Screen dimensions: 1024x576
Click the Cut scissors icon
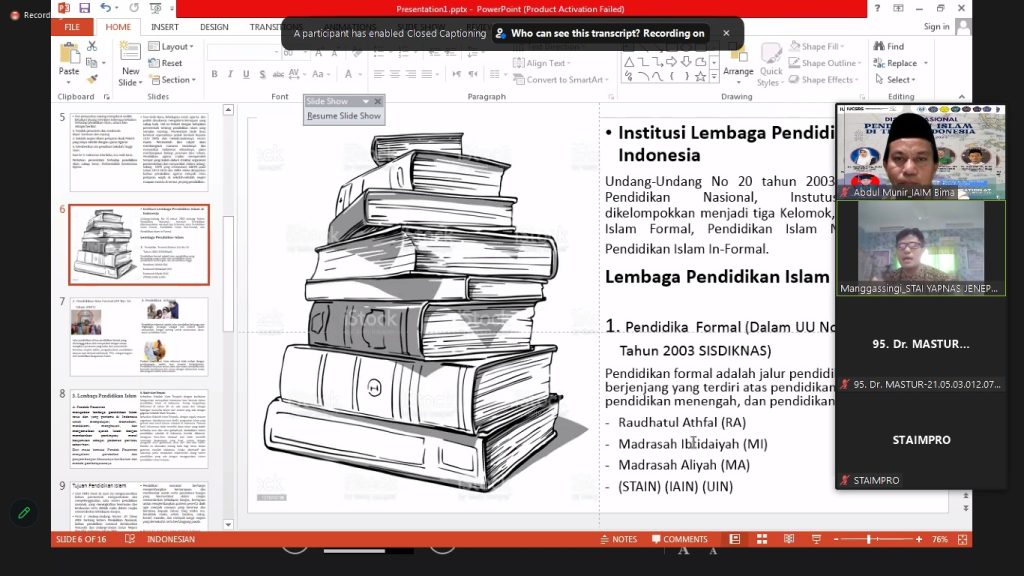click(92, 47)
